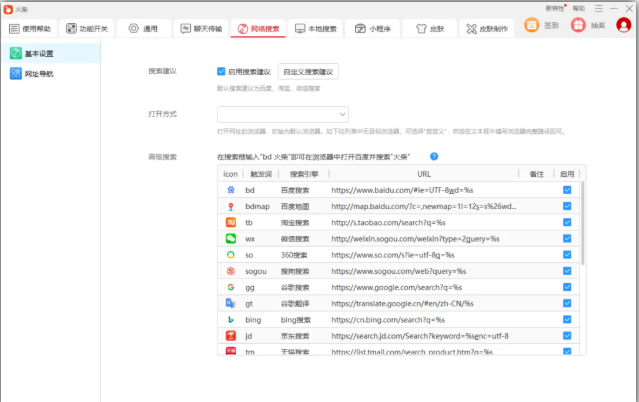Click the Taobao icon in the tb row
This screenshot has width=639, height=402.
click(230, 222)
